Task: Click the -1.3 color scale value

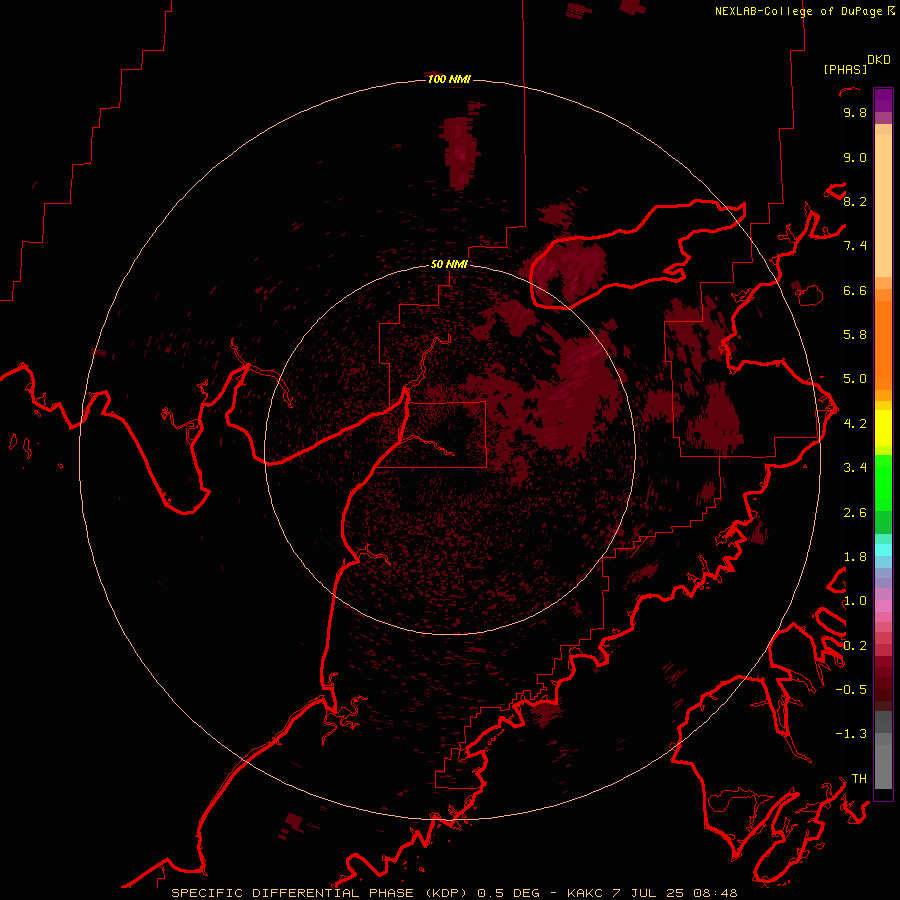Action: tap(851, 734)
